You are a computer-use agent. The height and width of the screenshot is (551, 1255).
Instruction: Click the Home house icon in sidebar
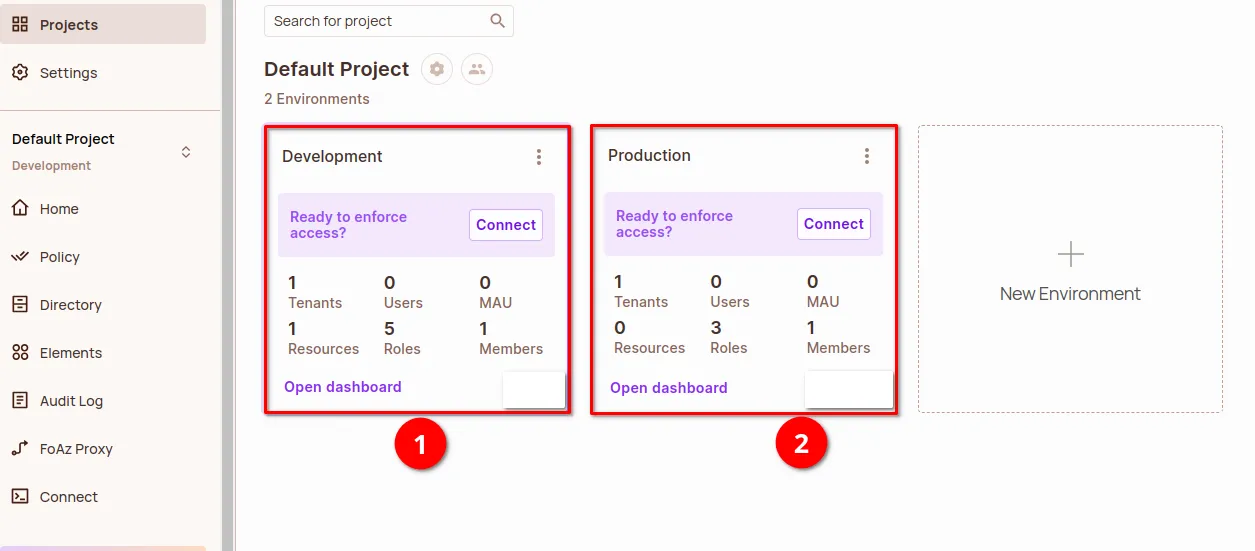click(20, 208)
